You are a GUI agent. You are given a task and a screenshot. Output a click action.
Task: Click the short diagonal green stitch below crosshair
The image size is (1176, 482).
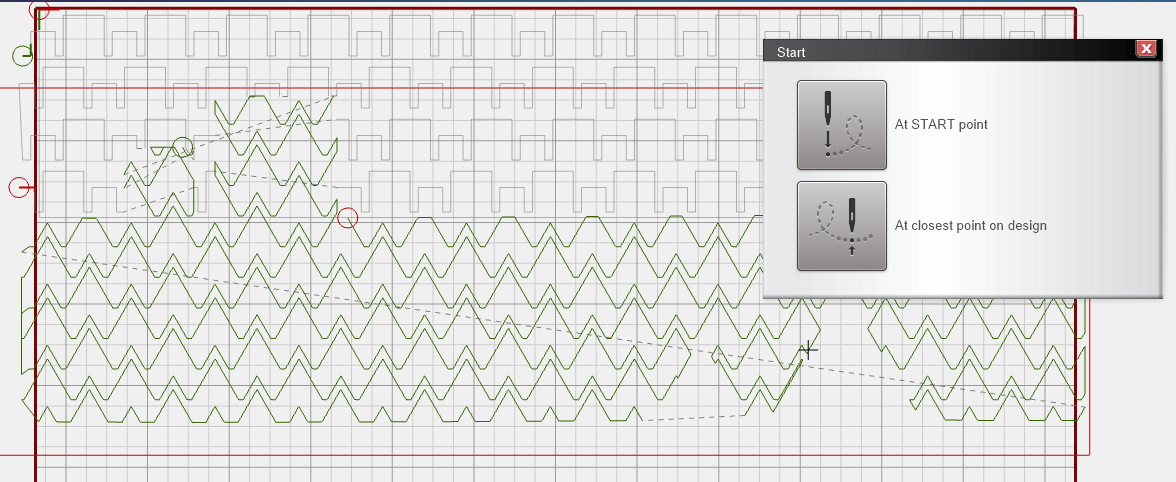[790, 382]
